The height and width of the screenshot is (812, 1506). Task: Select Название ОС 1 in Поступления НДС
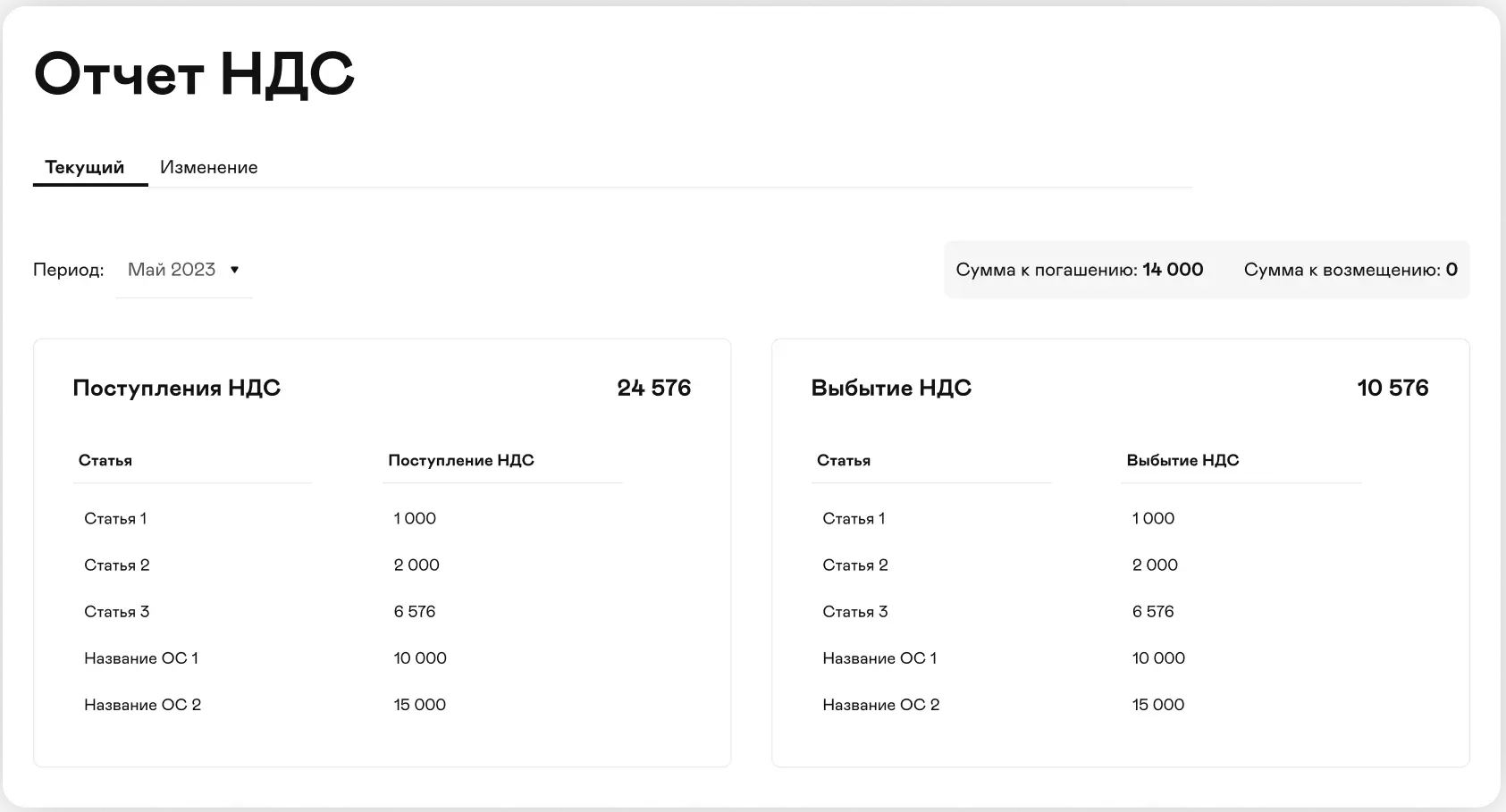pos(141,658)
